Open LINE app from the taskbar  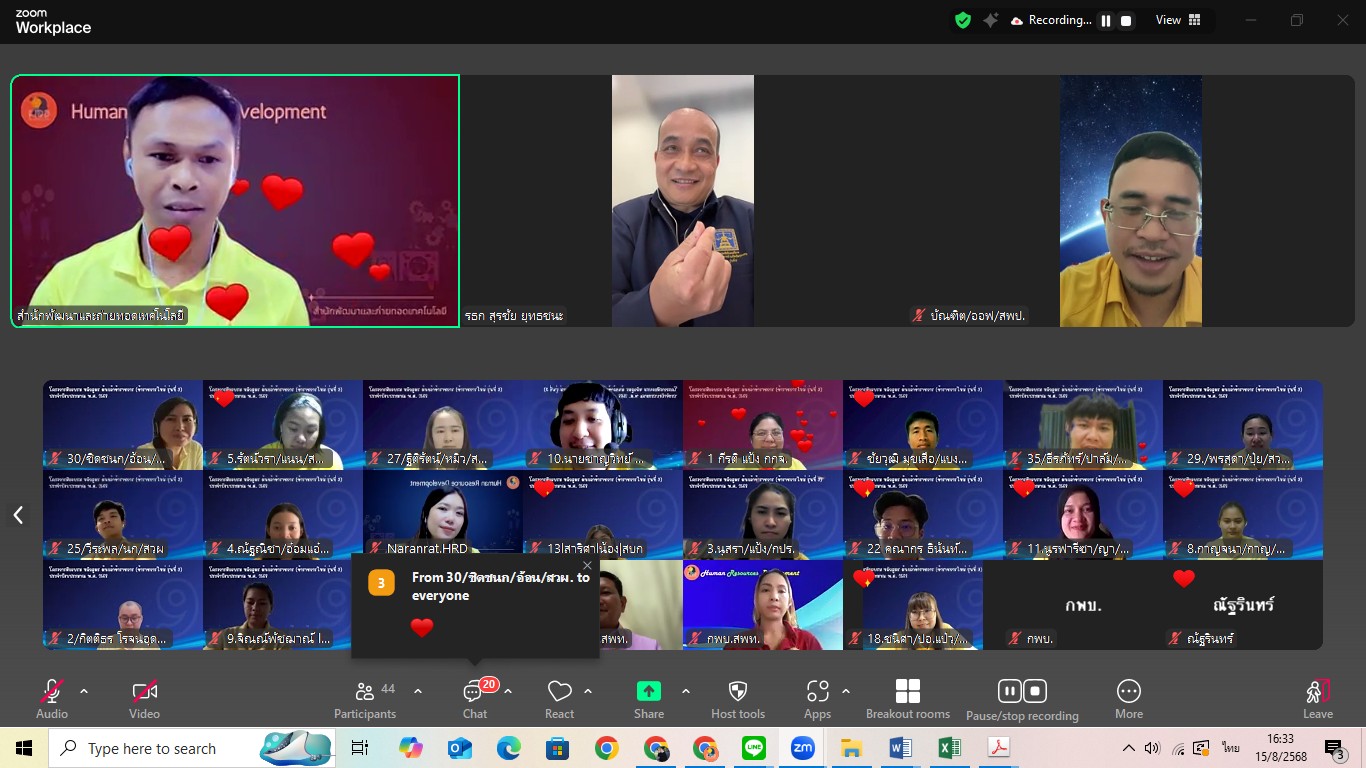coord(754,748)
